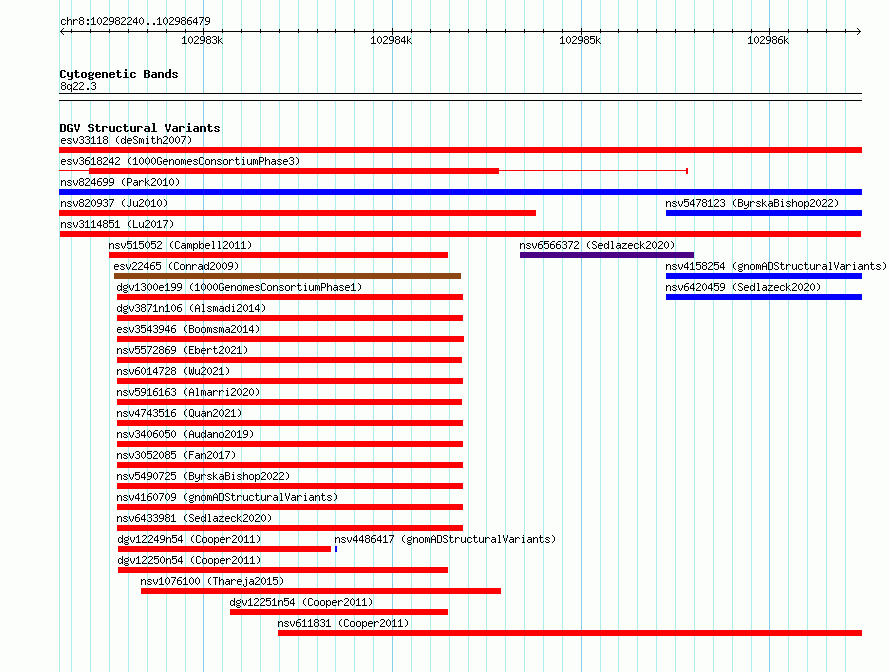This screenshot has width=890, height=672.
Task: Select nsv6420459 (Sedlazeck2020) label
Action: 743,287
